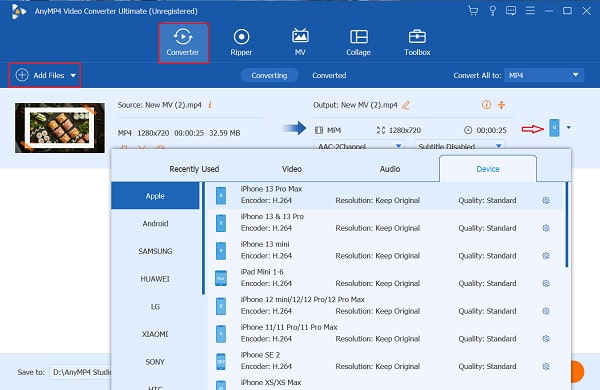Open the MV maker
The width and height of the screenshot is (600, 390).
click(300, 42)
